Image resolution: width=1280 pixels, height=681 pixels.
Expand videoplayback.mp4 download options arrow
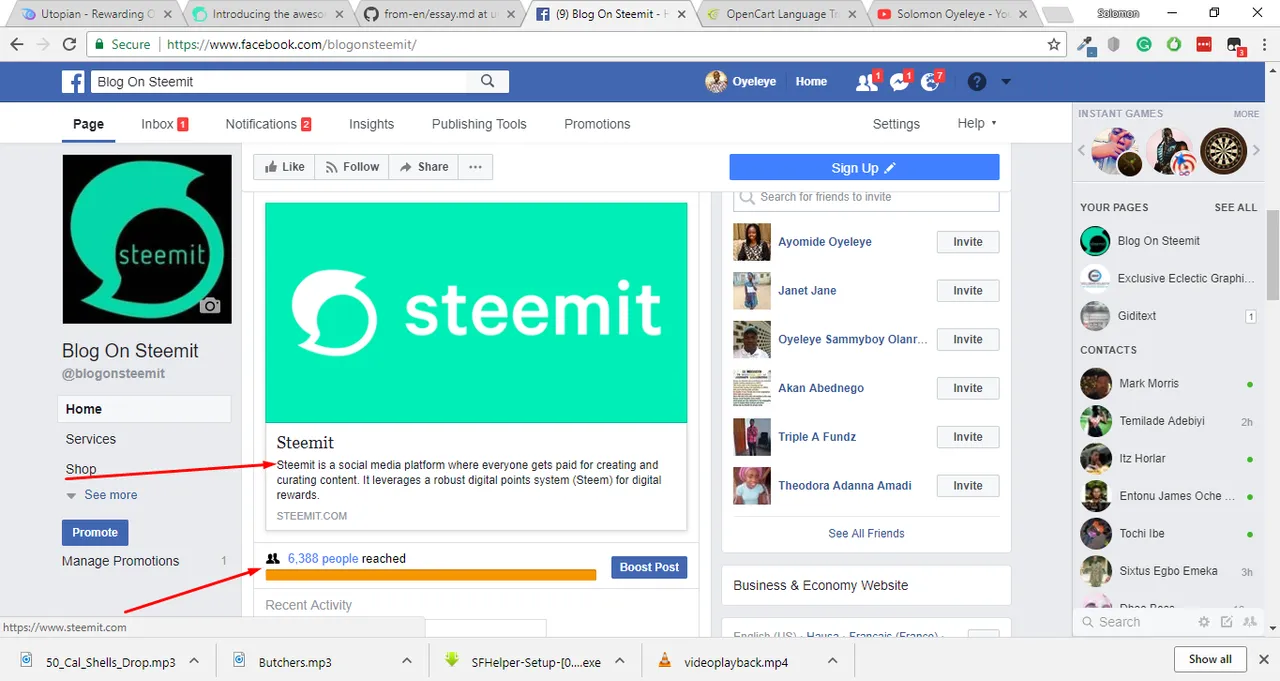tap(833, 661)
